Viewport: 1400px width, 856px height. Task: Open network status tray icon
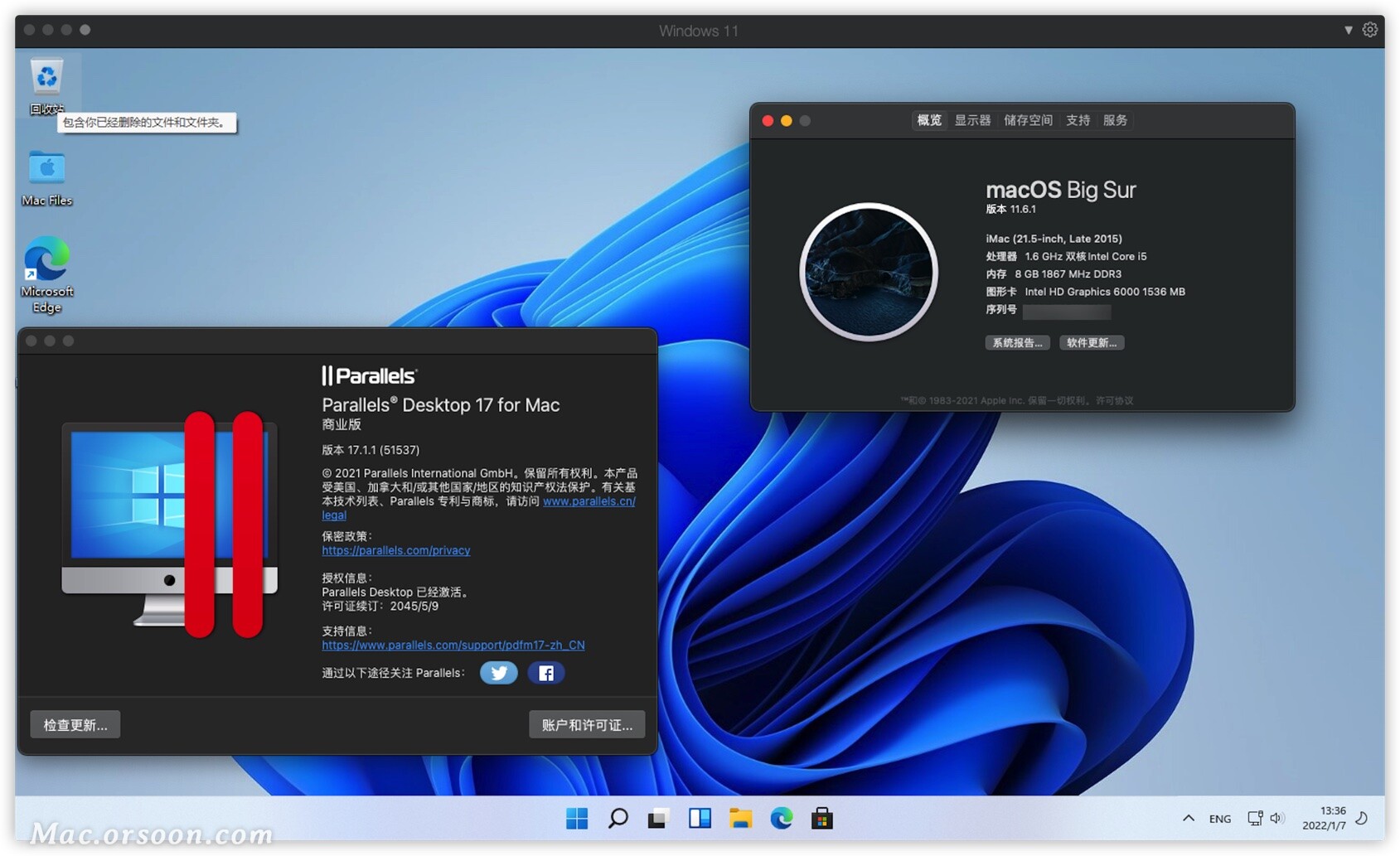pyautogui.click(x=1255, y=819)
